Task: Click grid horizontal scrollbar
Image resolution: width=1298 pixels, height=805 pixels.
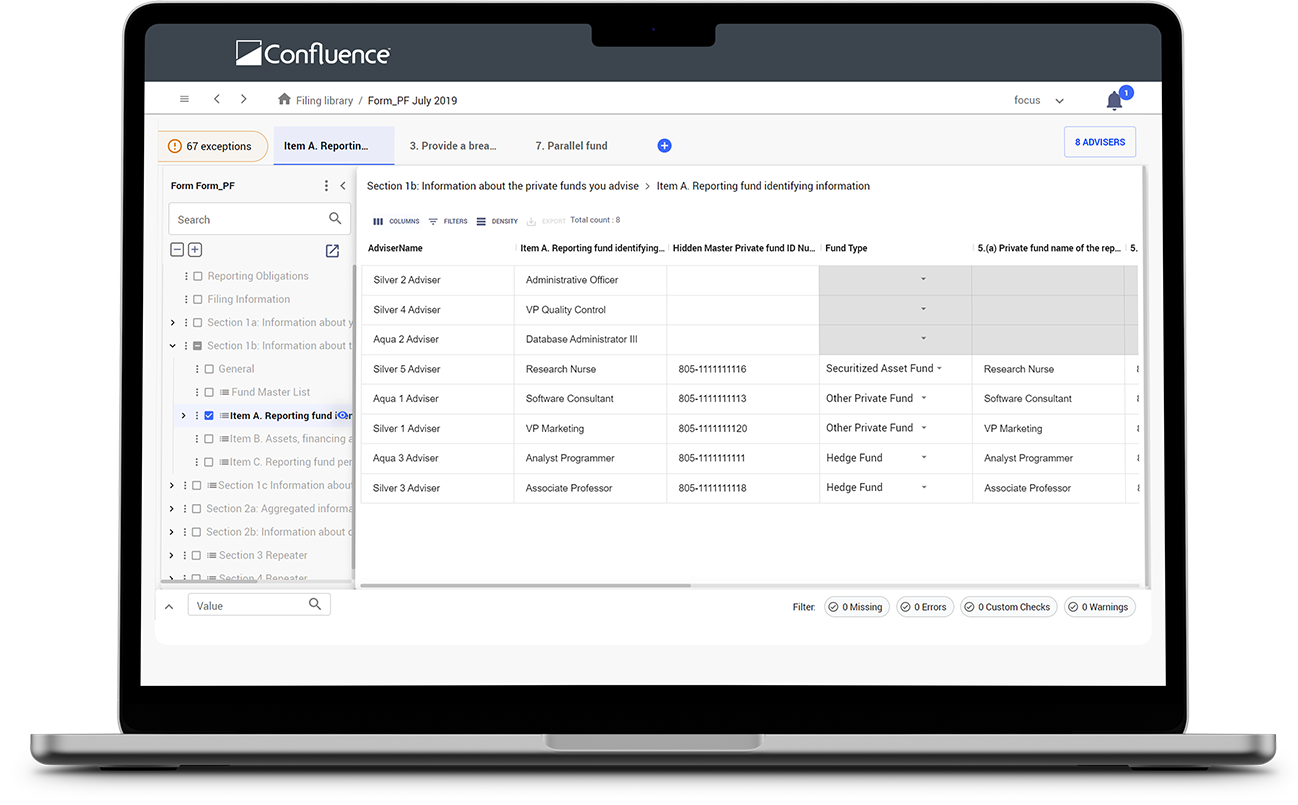Action: coord(526,586)
